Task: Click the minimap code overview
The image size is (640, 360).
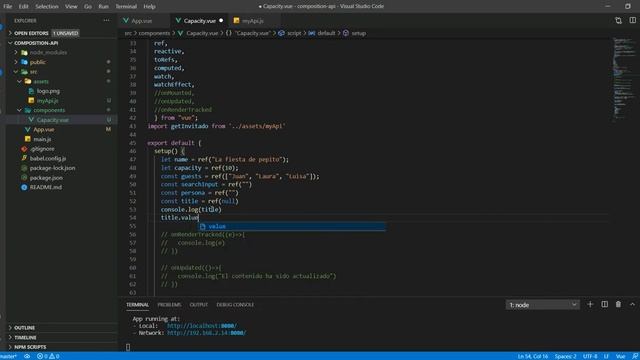Action: (x=624, y=80)
